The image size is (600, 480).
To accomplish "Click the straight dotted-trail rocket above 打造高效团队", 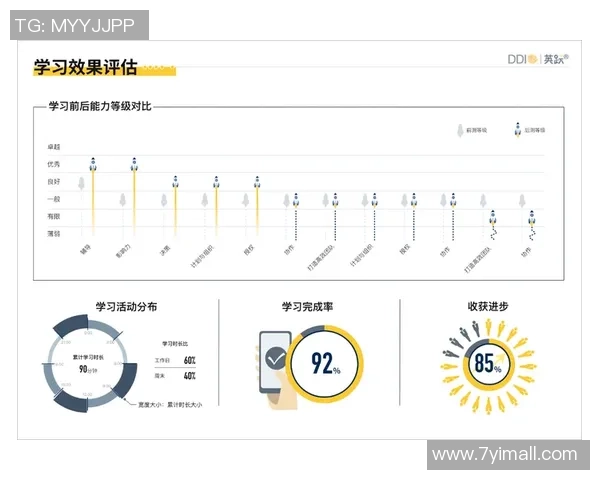I will pyautogui.click(x=335, y=200).
